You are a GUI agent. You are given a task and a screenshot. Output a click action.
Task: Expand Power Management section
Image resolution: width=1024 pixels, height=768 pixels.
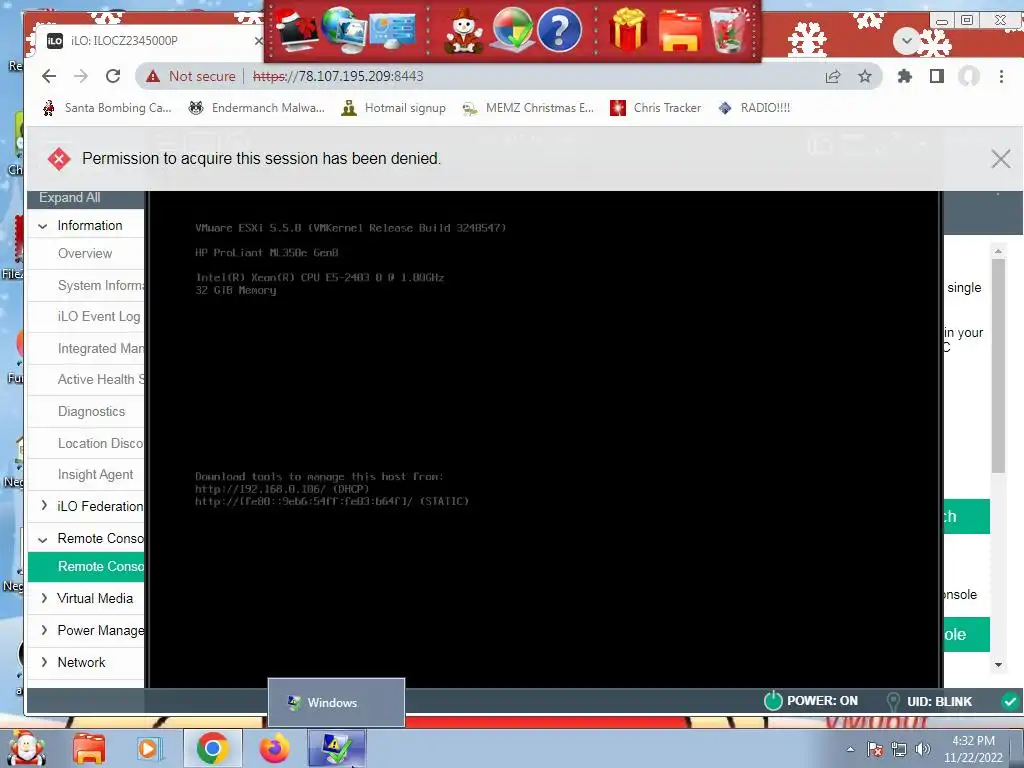(x=44, y=630)
